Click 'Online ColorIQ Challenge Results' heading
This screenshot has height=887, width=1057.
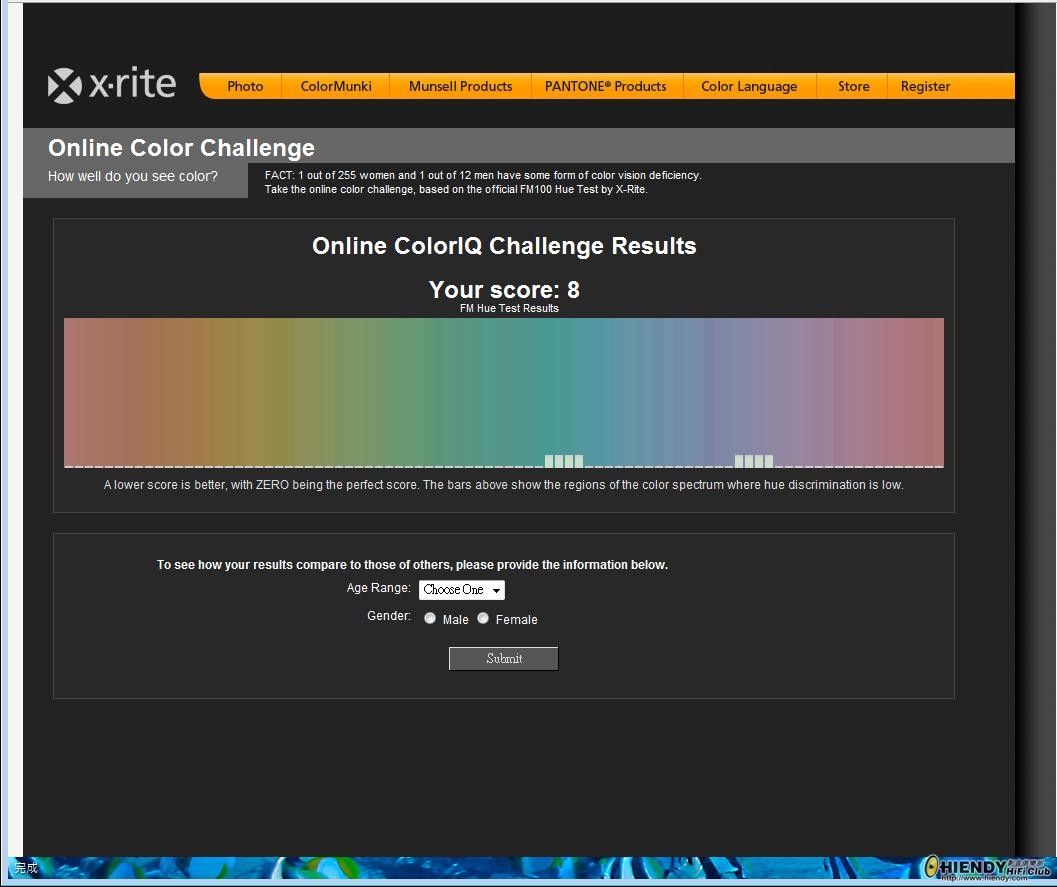[x=504, y=246]
